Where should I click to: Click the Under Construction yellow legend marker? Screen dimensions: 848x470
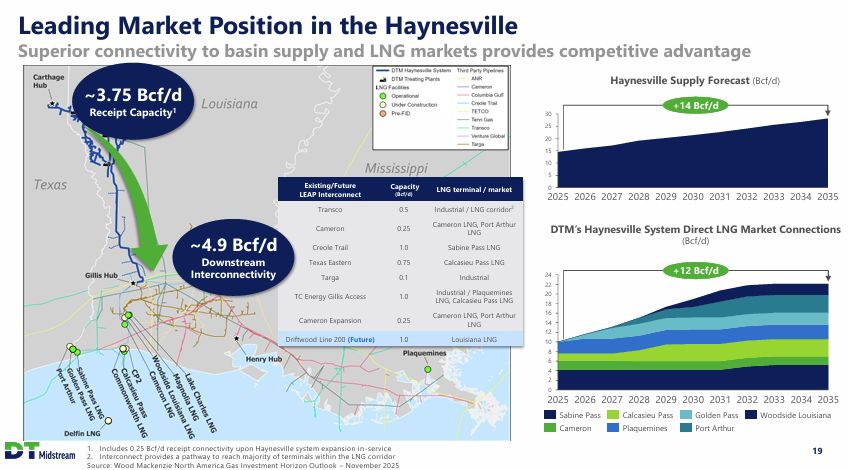[383, 104]
